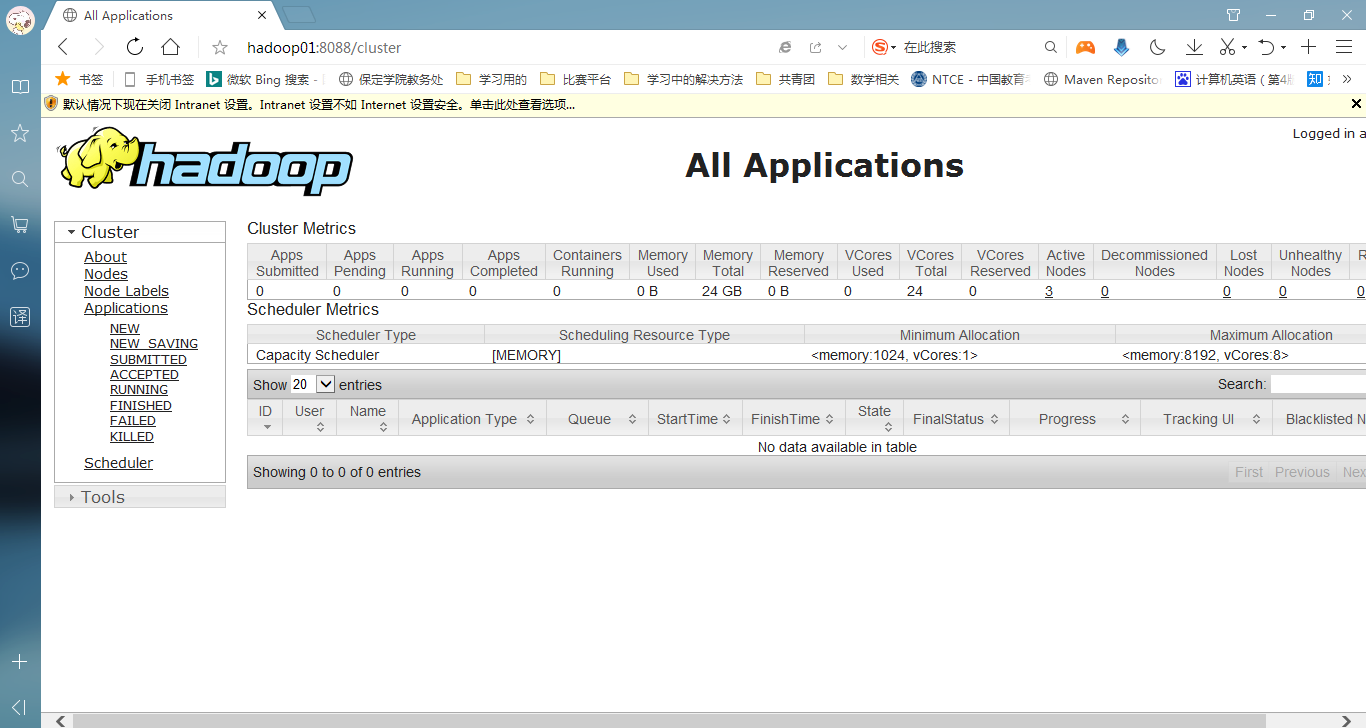Enable the browser's night mode moon icon
Screen dimensions: 1366x728
pos(1158,47)
